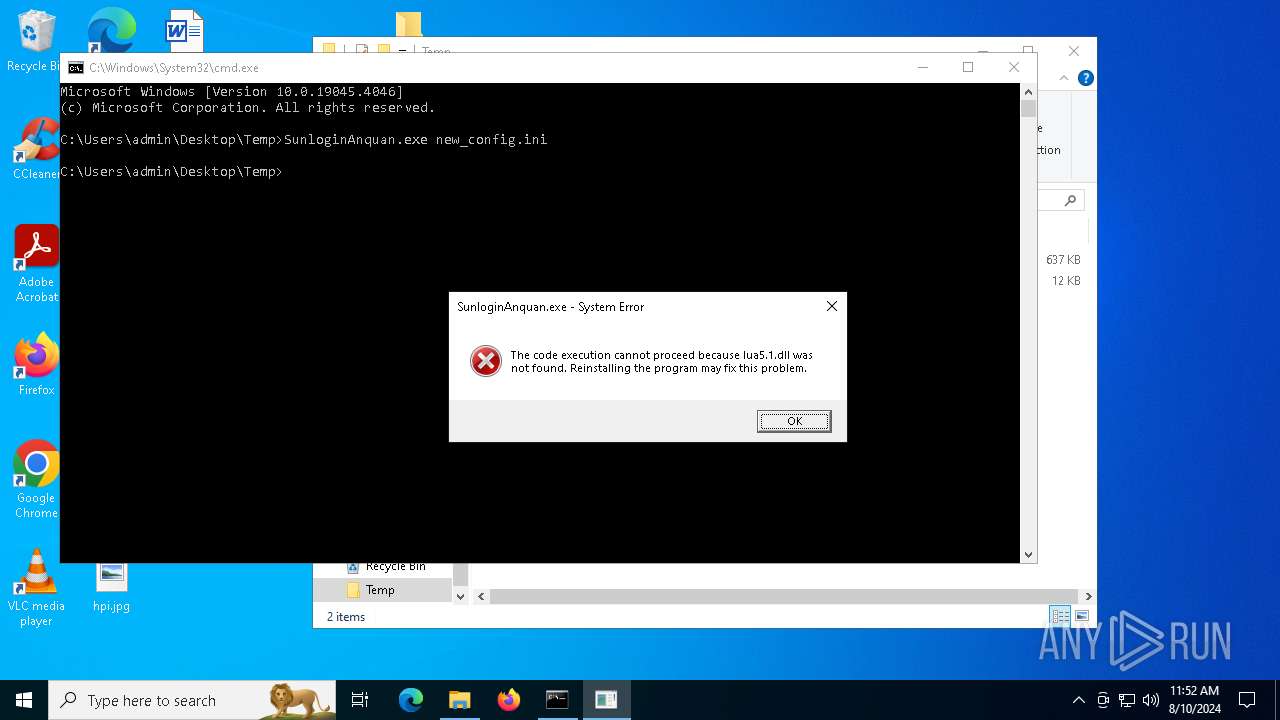Switch to the cmd taskbar button

point(557,700)
